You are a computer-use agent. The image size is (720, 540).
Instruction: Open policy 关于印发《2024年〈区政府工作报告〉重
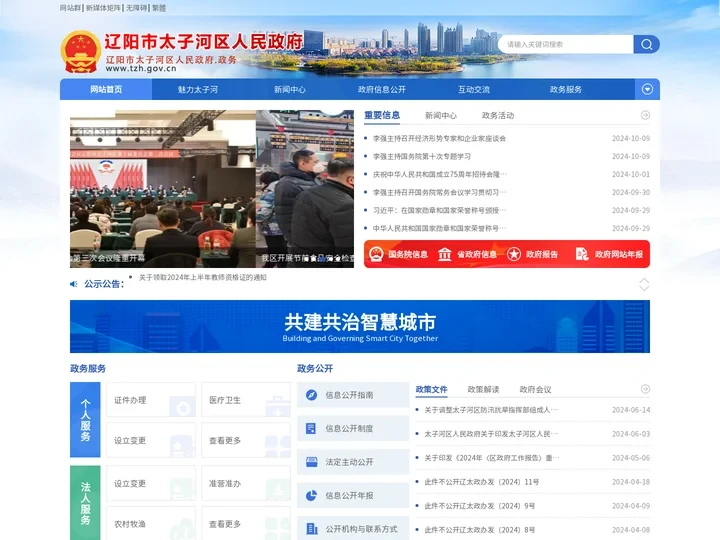(x=492, y=458)
